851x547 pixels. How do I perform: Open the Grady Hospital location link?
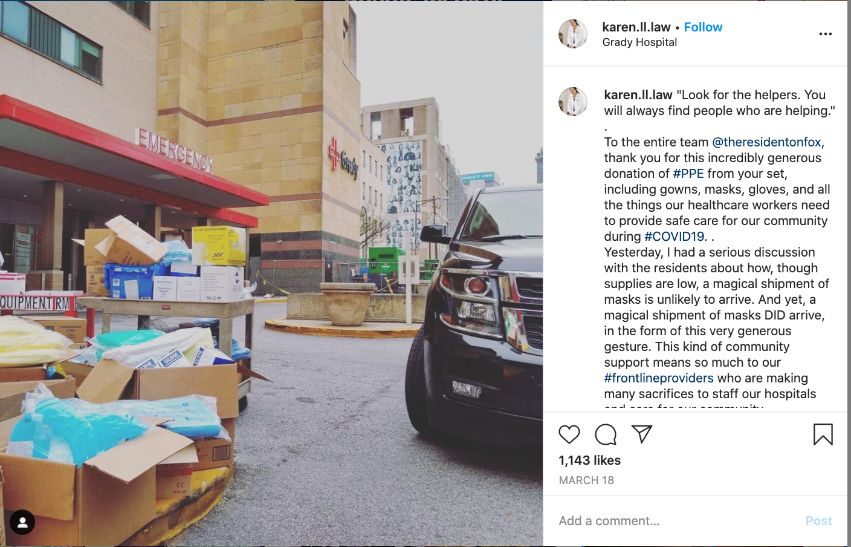(639, 42)
